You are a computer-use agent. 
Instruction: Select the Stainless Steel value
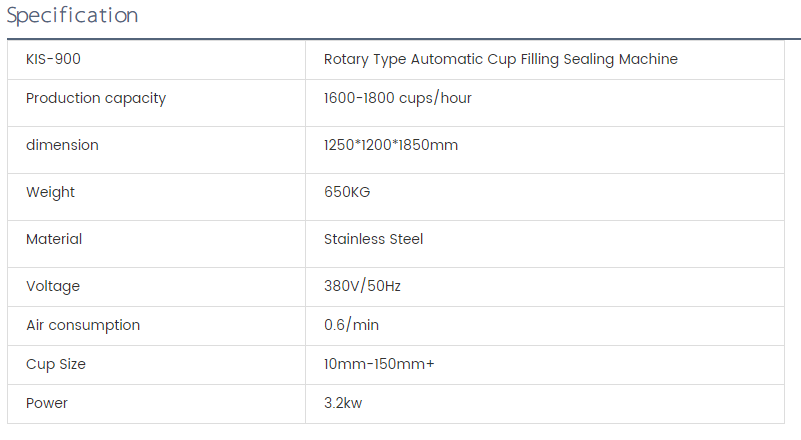tap(373, 239)
